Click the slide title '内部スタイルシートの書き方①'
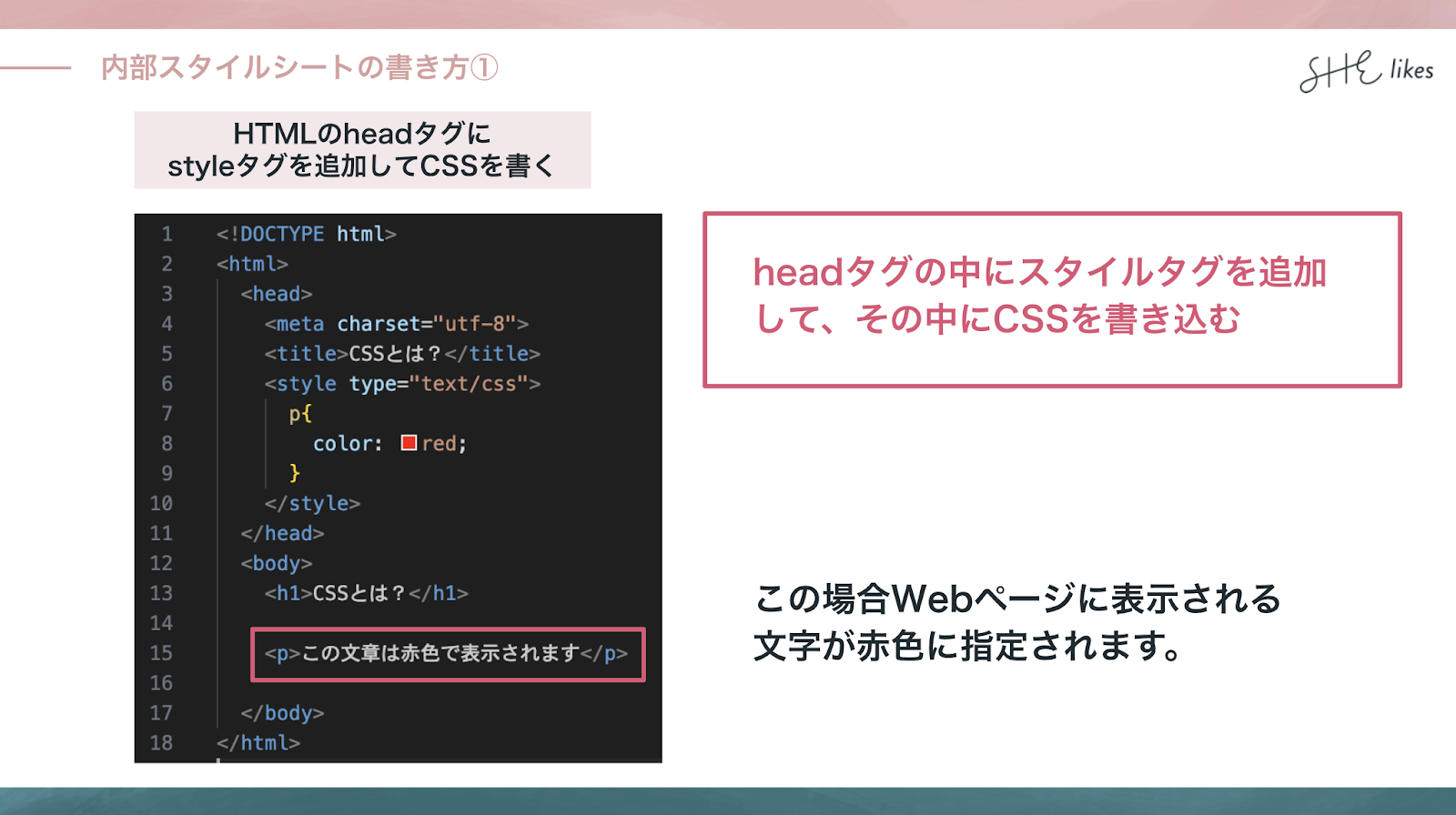 300,67
